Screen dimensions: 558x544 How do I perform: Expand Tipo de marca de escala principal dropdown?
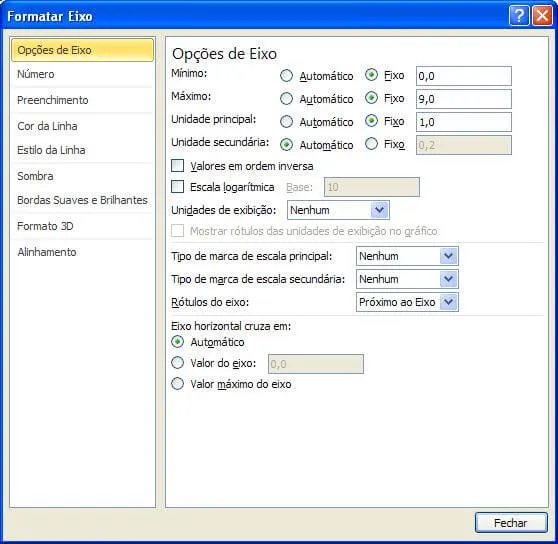(x=407, y=256)
